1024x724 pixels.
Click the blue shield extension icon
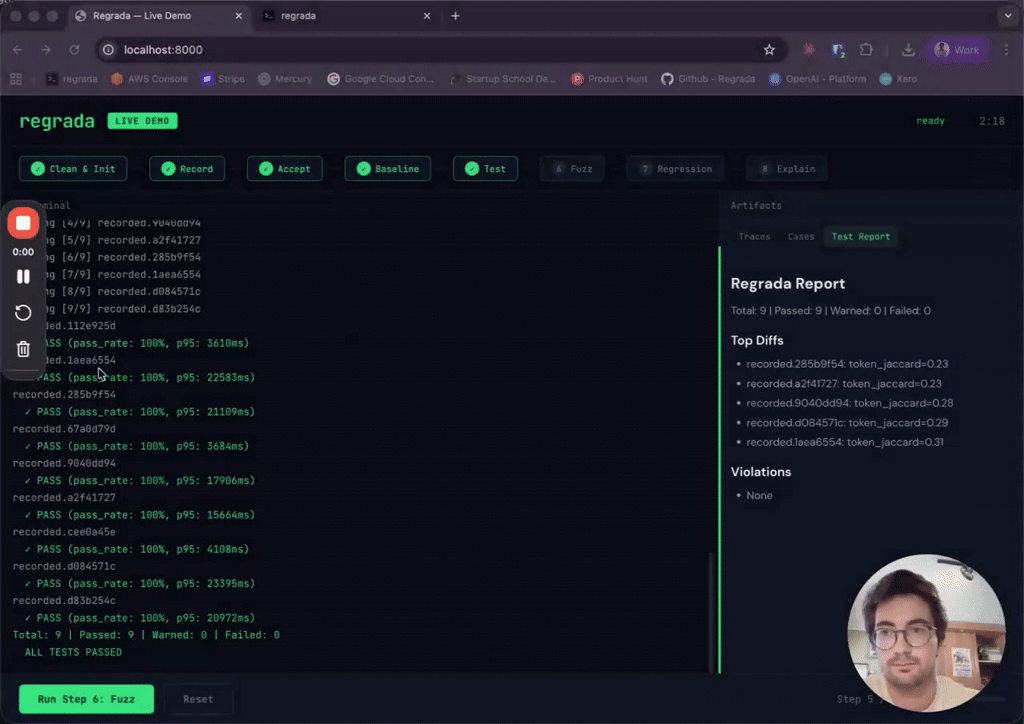coord(838,50)
